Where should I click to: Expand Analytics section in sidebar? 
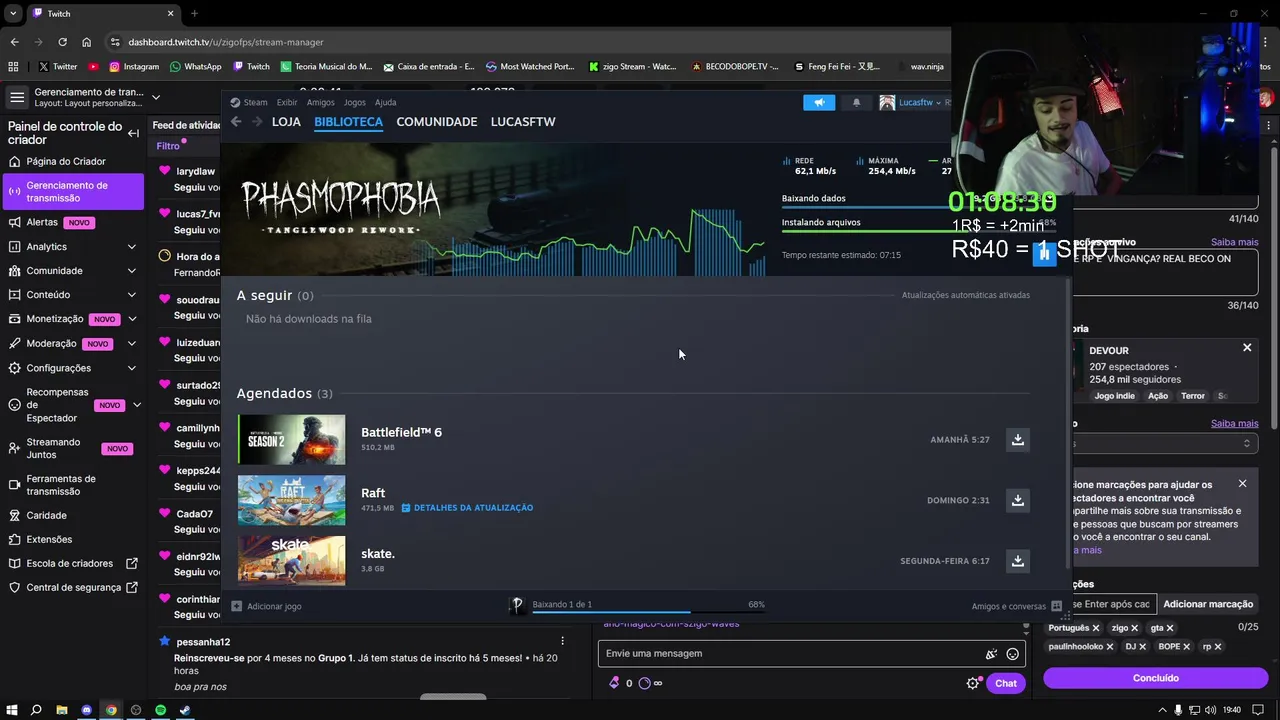coord(132,247)
